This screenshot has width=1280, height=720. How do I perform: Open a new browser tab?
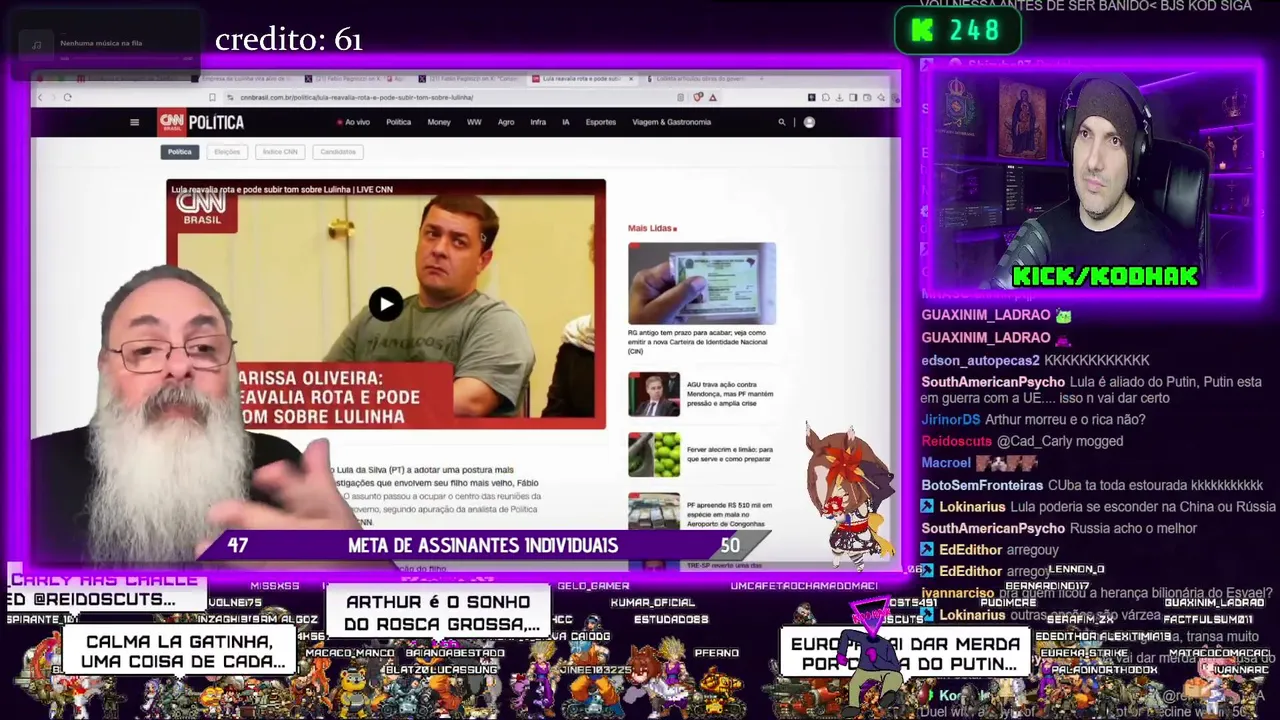761,78
